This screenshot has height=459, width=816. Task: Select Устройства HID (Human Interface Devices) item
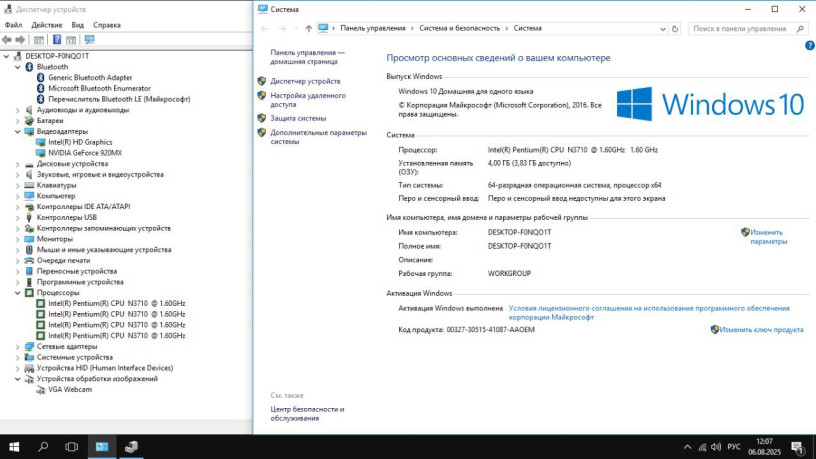(x=105, y=368)
